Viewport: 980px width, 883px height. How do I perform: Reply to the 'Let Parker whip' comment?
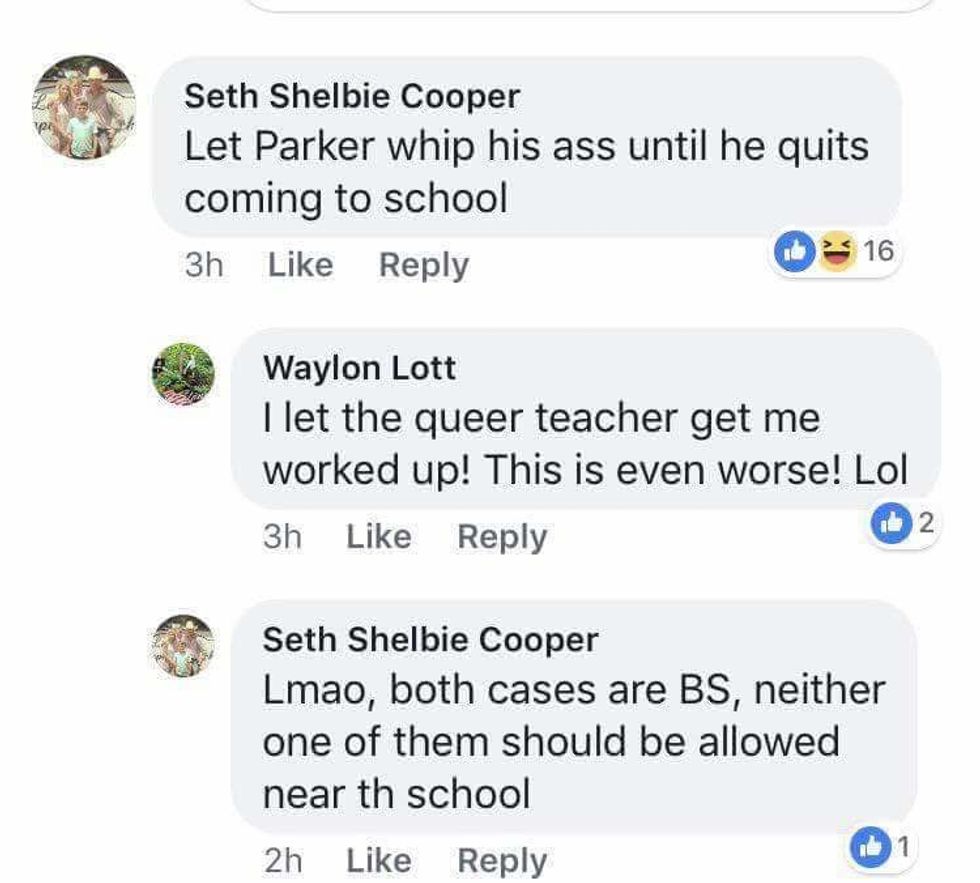click(424, 266)
